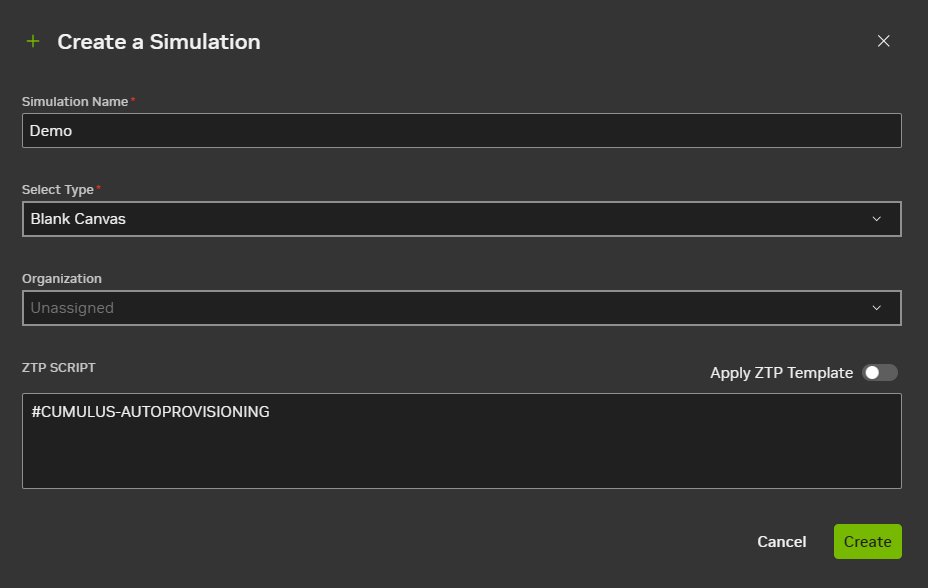The image size is (928, 588).
Task: Click the Organization label
Action: pos(62,279)
